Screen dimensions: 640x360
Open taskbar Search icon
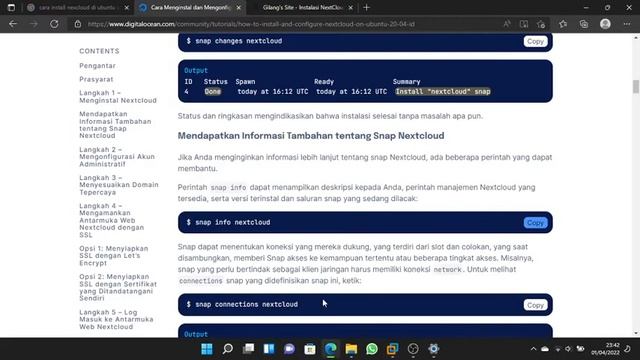[228, 349]
